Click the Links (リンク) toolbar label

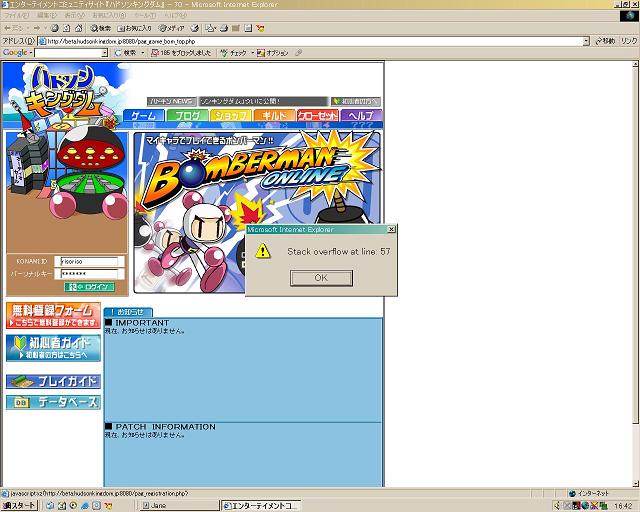[629, 41]
